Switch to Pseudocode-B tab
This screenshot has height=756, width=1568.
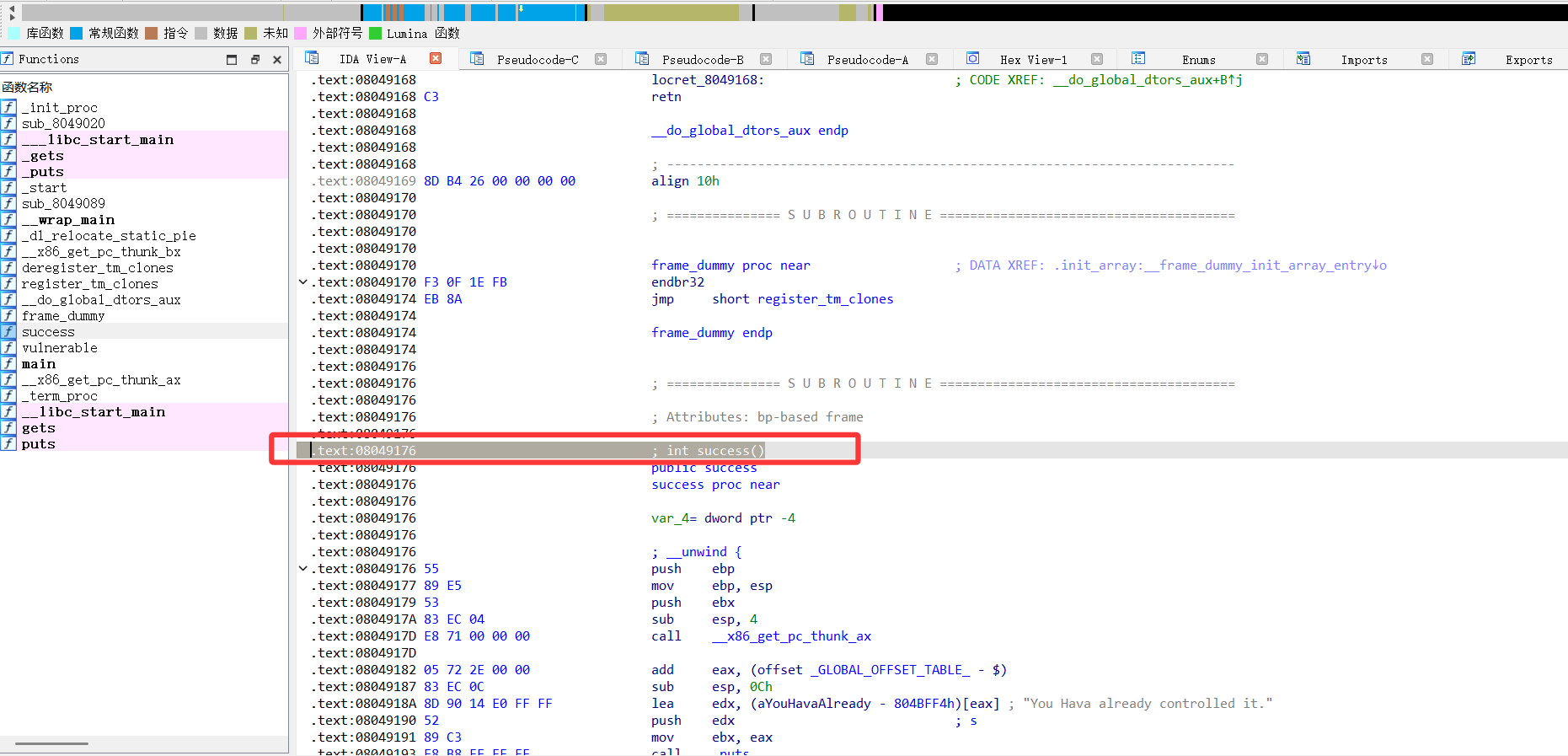click(703, 60)
